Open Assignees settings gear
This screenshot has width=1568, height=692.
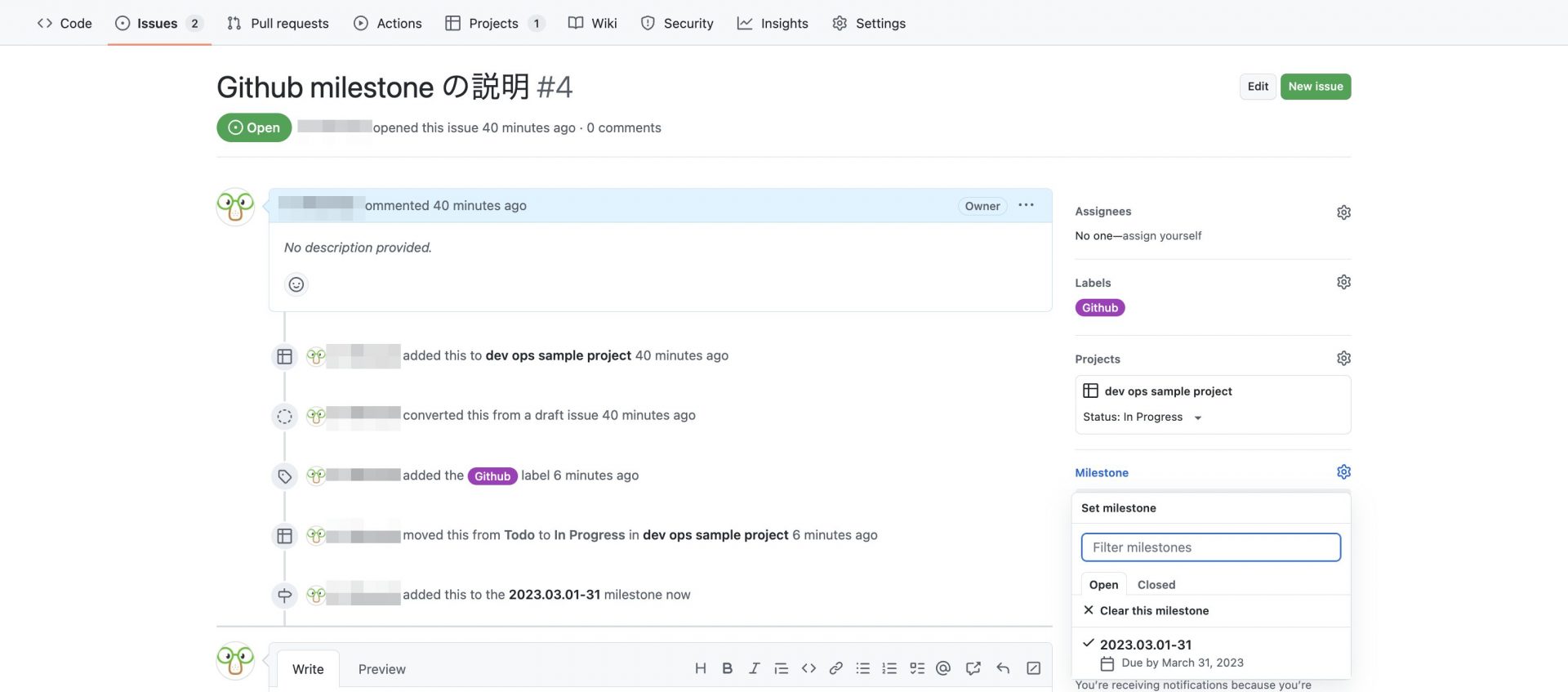pos(1343,212)
